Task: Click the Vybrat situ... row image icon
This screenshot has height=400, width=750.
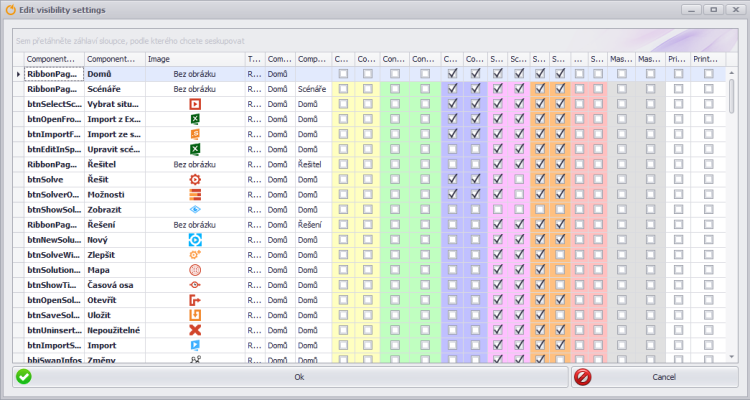Action: tap(195, 104)
